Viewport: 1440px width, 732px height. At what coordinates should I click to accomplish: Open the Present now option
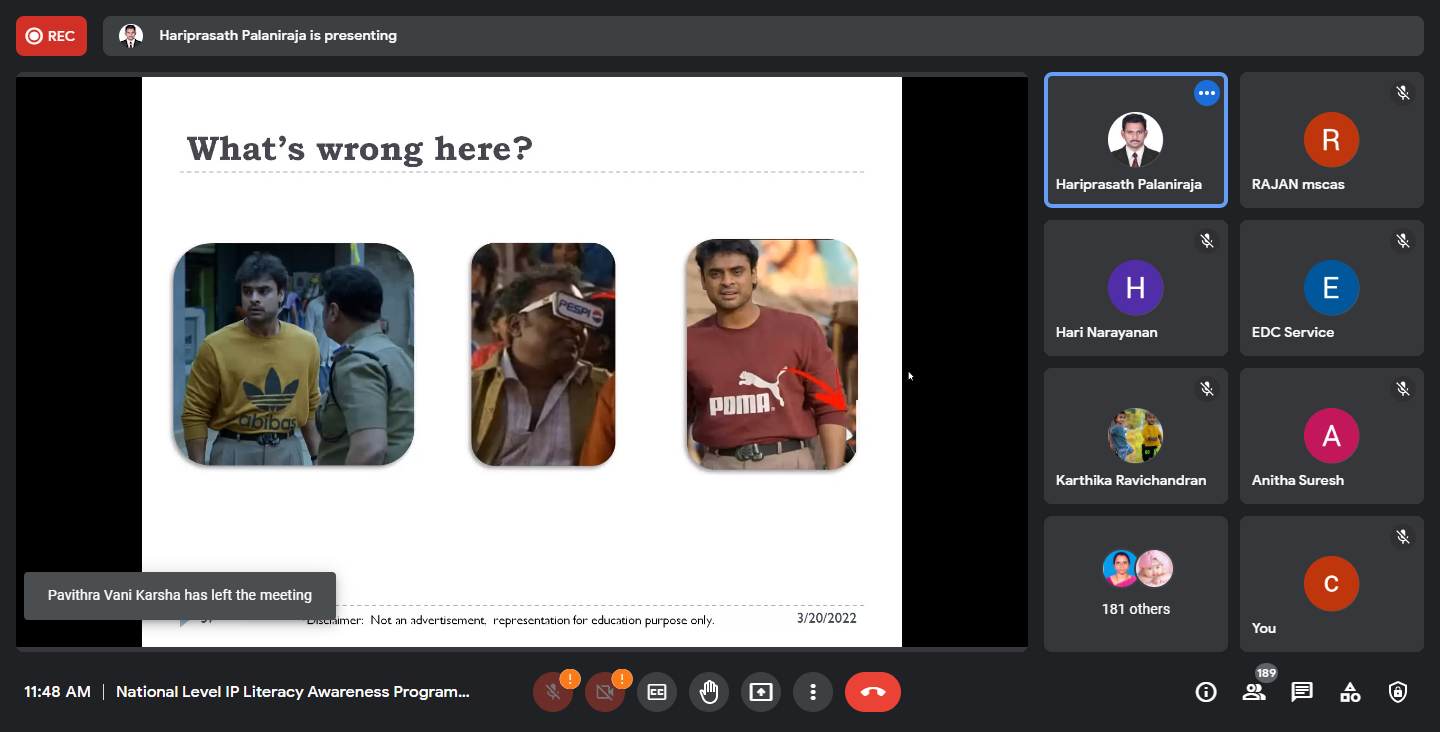coord(761,692)
